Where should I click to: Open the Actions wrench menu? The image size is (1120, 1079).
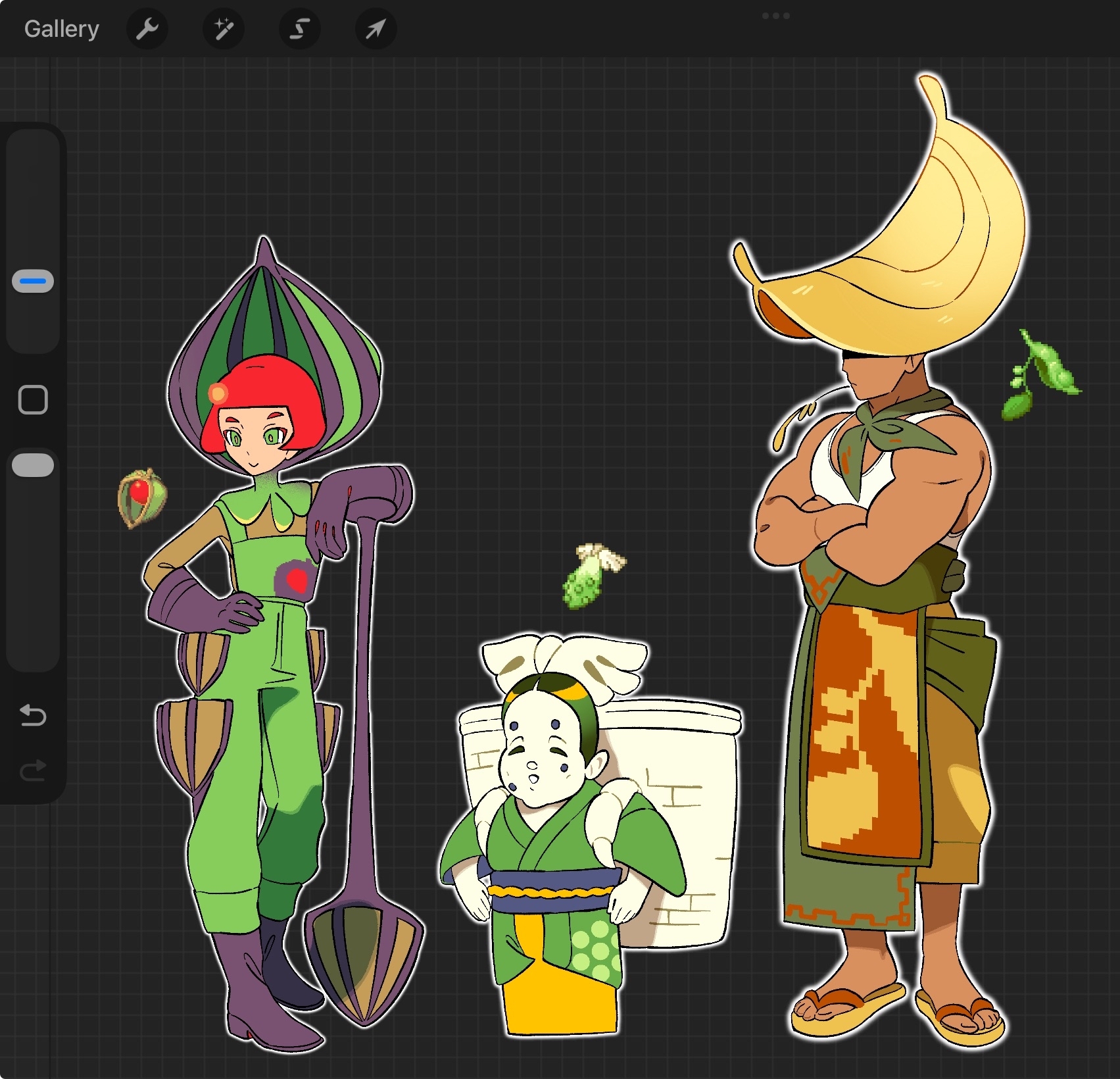click(147, 29)
